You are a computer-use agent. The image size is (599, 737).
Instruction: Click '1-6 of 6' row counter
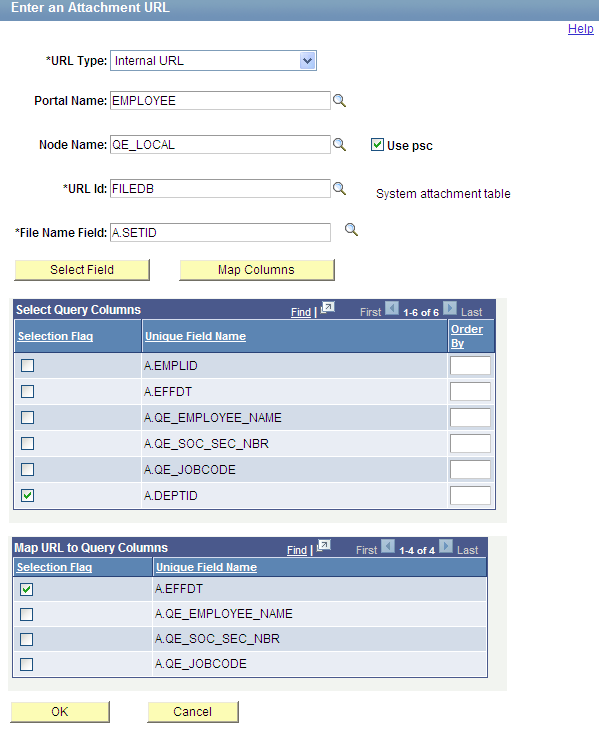[421, 313]
